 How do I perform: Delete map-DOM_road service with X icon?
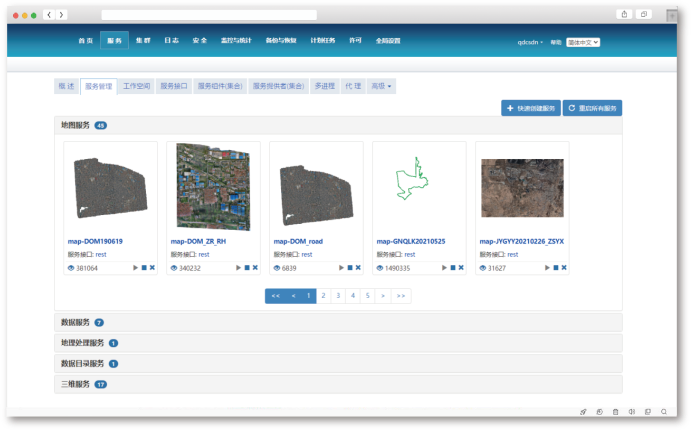(x=358, y=268)
